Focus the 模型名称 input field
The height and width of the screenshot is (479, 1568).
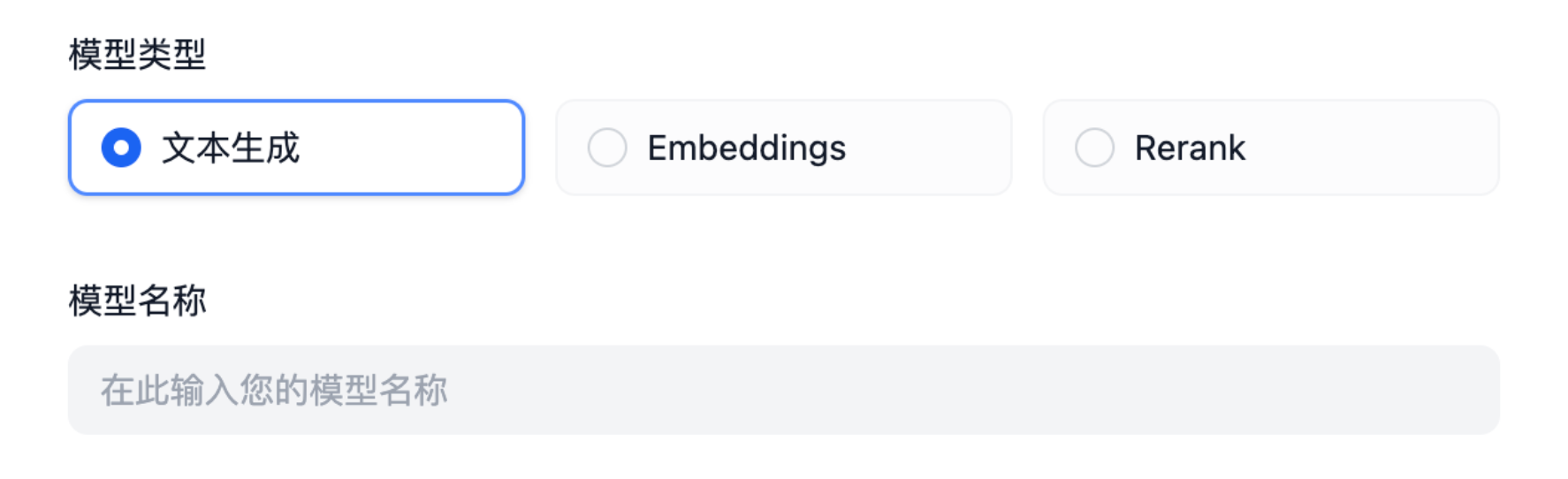click(x=783, y=390)
